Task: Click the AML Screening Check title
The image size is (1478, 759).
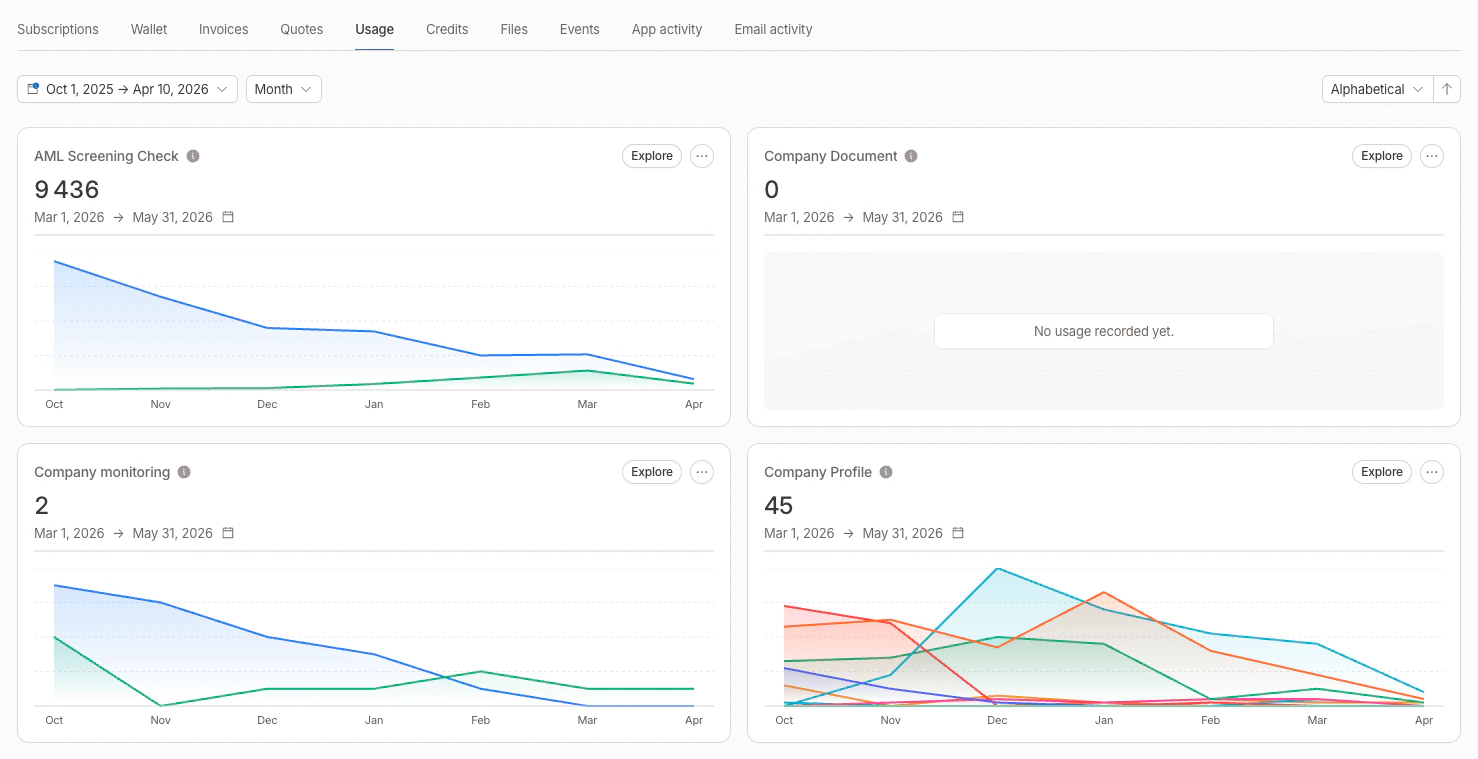Action: pos(106,156)
